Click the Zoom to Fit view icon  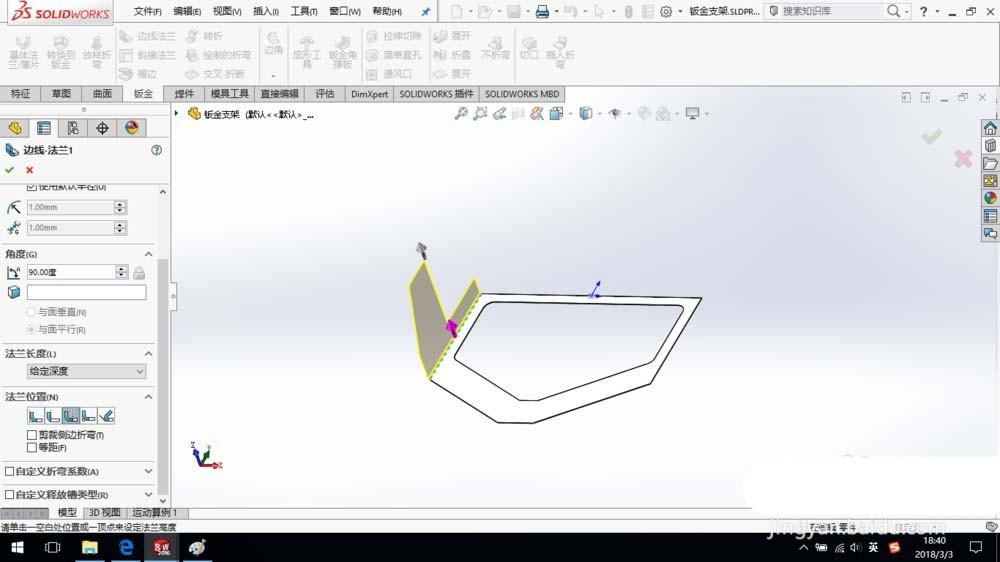(x=460, y=114)
